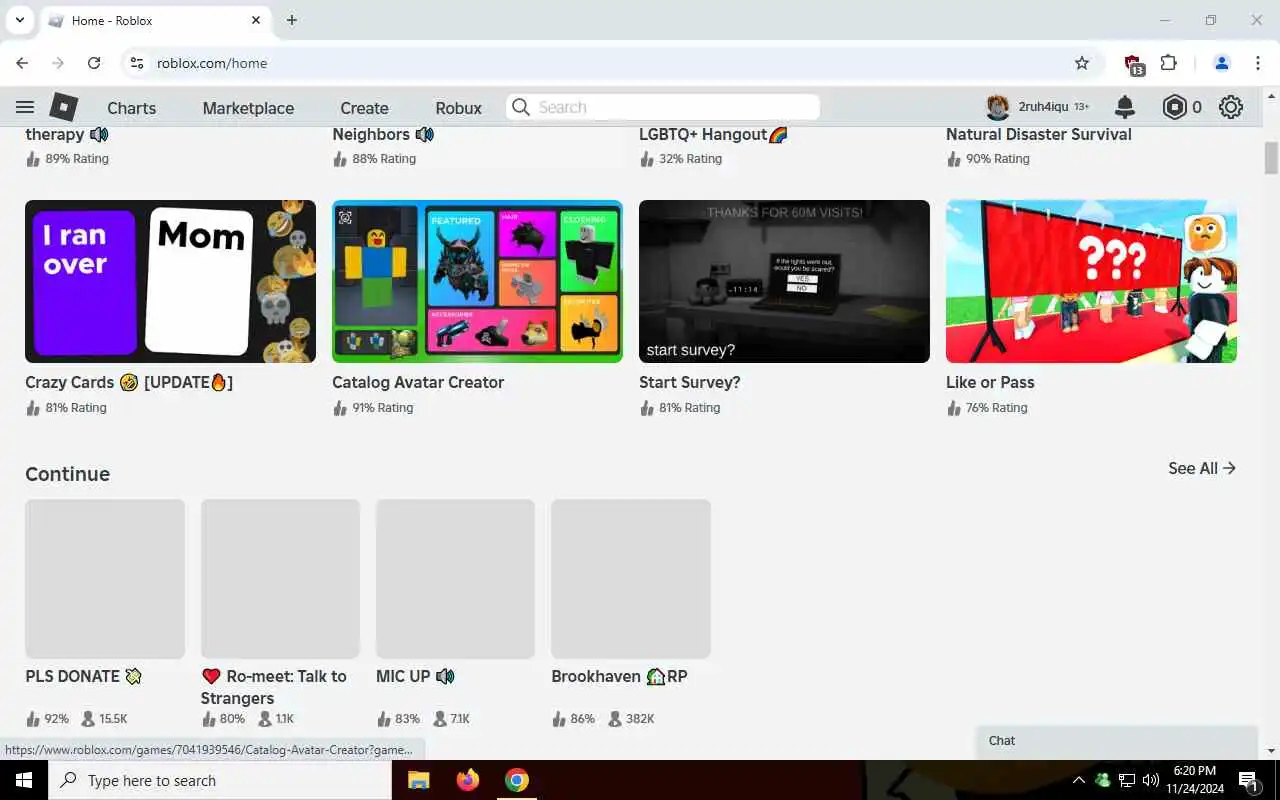
Task: Launch File Explorer from the taskbar
Action: [x=418, y=780]
